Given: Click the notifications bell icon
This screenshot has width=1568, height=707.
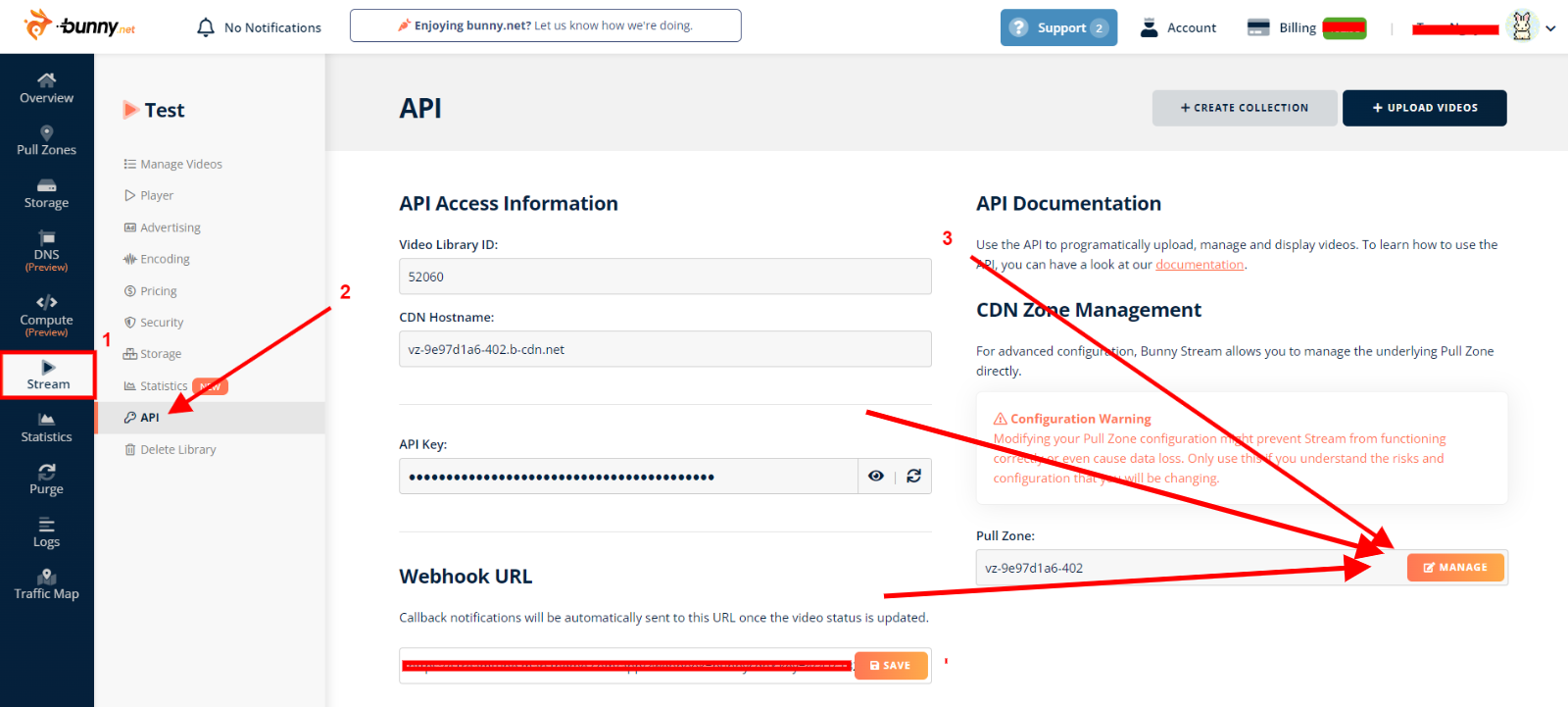Looking at the screenshot, I should (206, 27).
